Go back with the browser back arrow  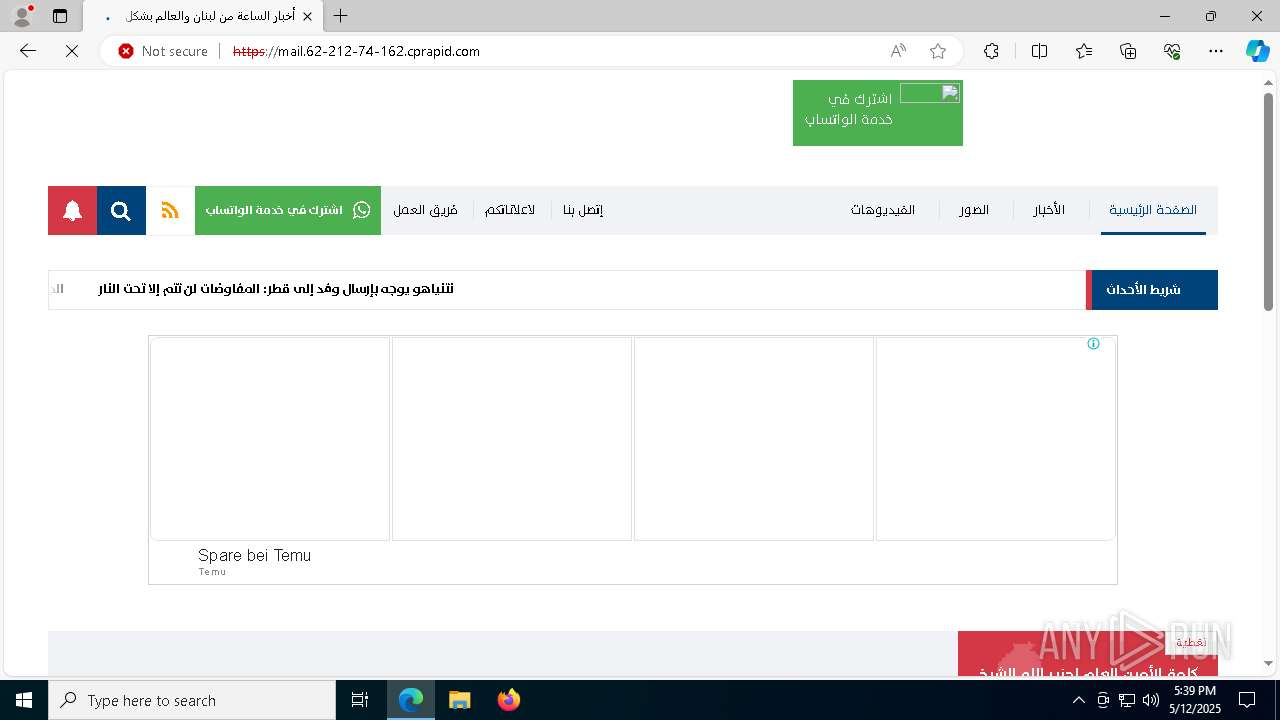[28, 51]
